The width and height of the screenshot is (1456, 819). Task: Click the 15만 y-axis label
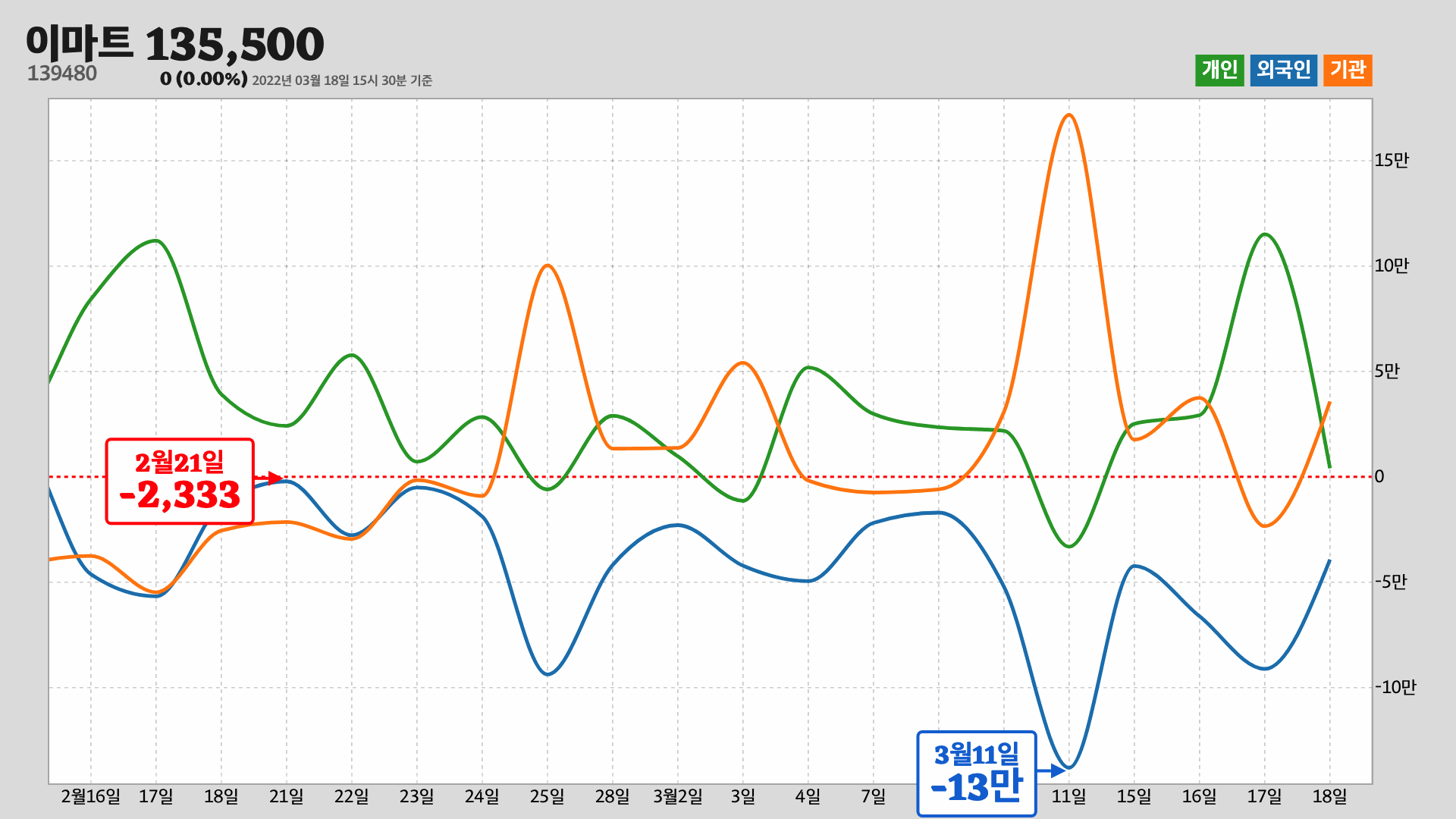(x=1392, y=160)
